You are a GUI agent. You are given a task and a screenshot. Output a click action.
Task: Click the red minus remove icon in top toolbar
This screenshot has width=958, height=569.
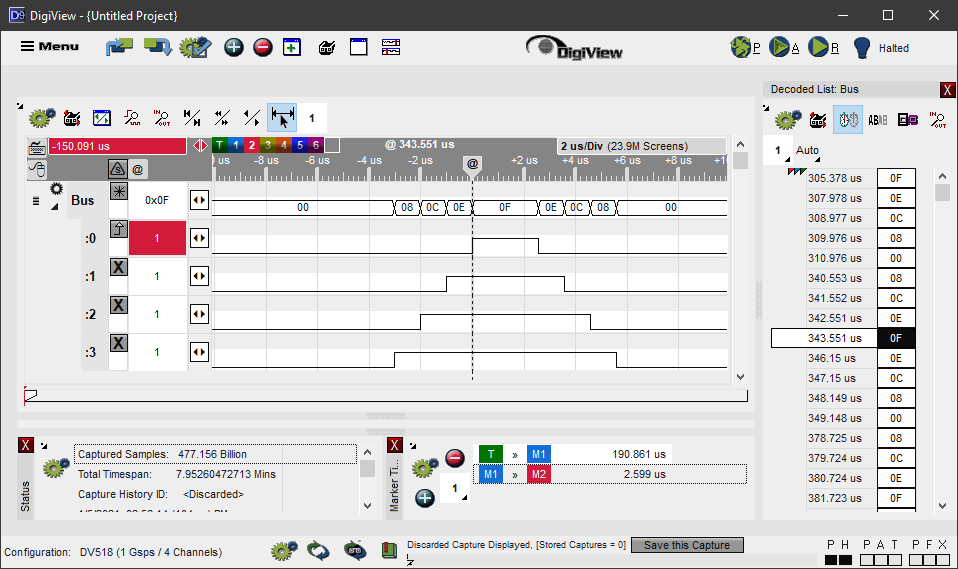tap(263, 47)
